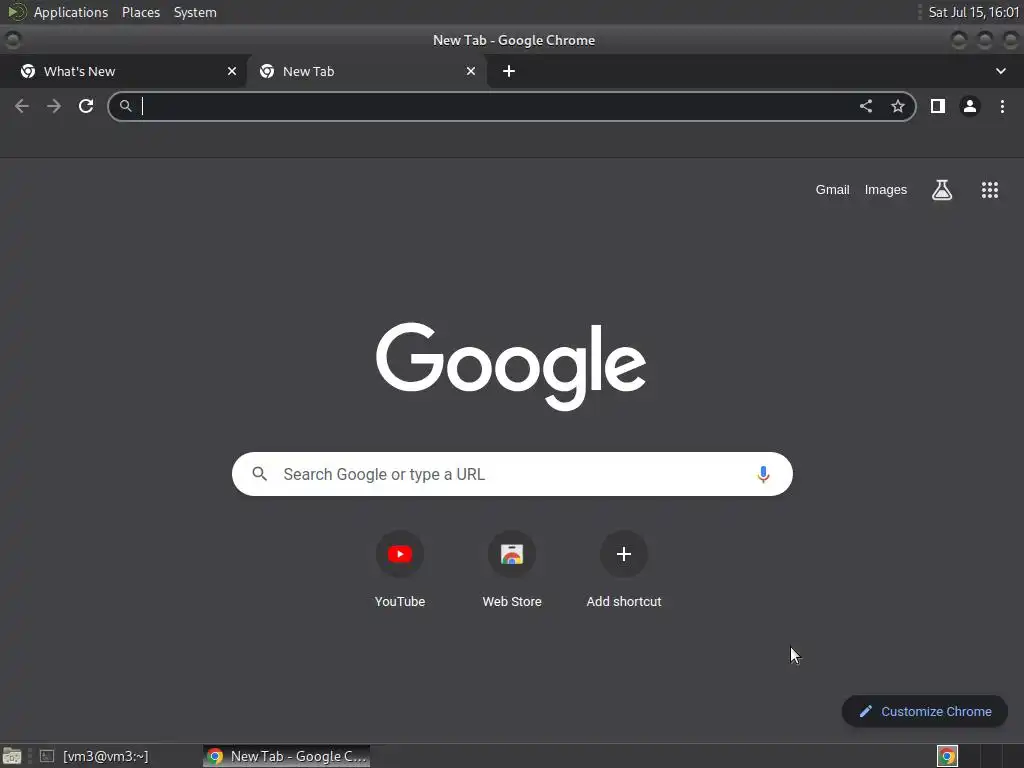Click the Applications menu logo icon

point(16,12)
